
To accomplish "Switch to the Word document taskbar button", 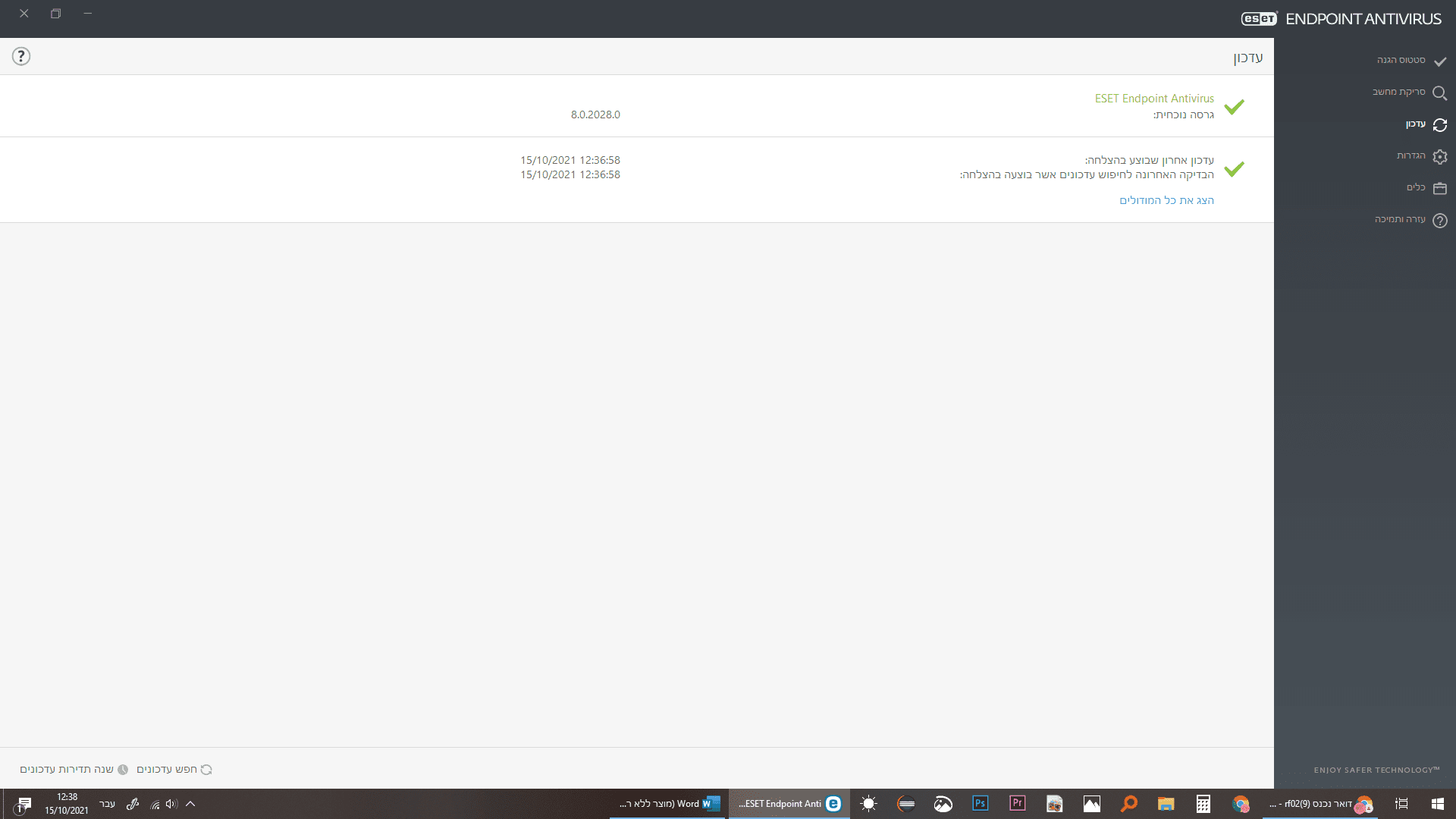I will 669,804.
